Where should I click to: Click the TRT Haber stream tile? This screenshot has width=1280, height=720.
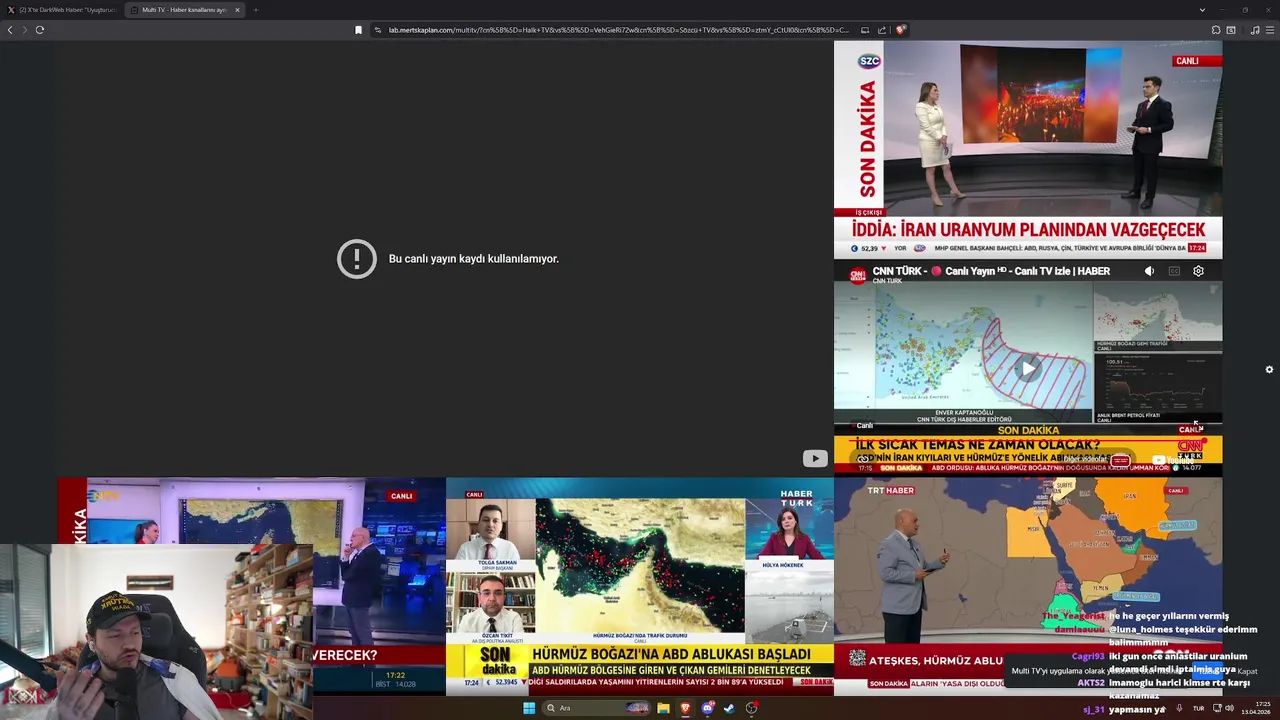click(1028, 586)
